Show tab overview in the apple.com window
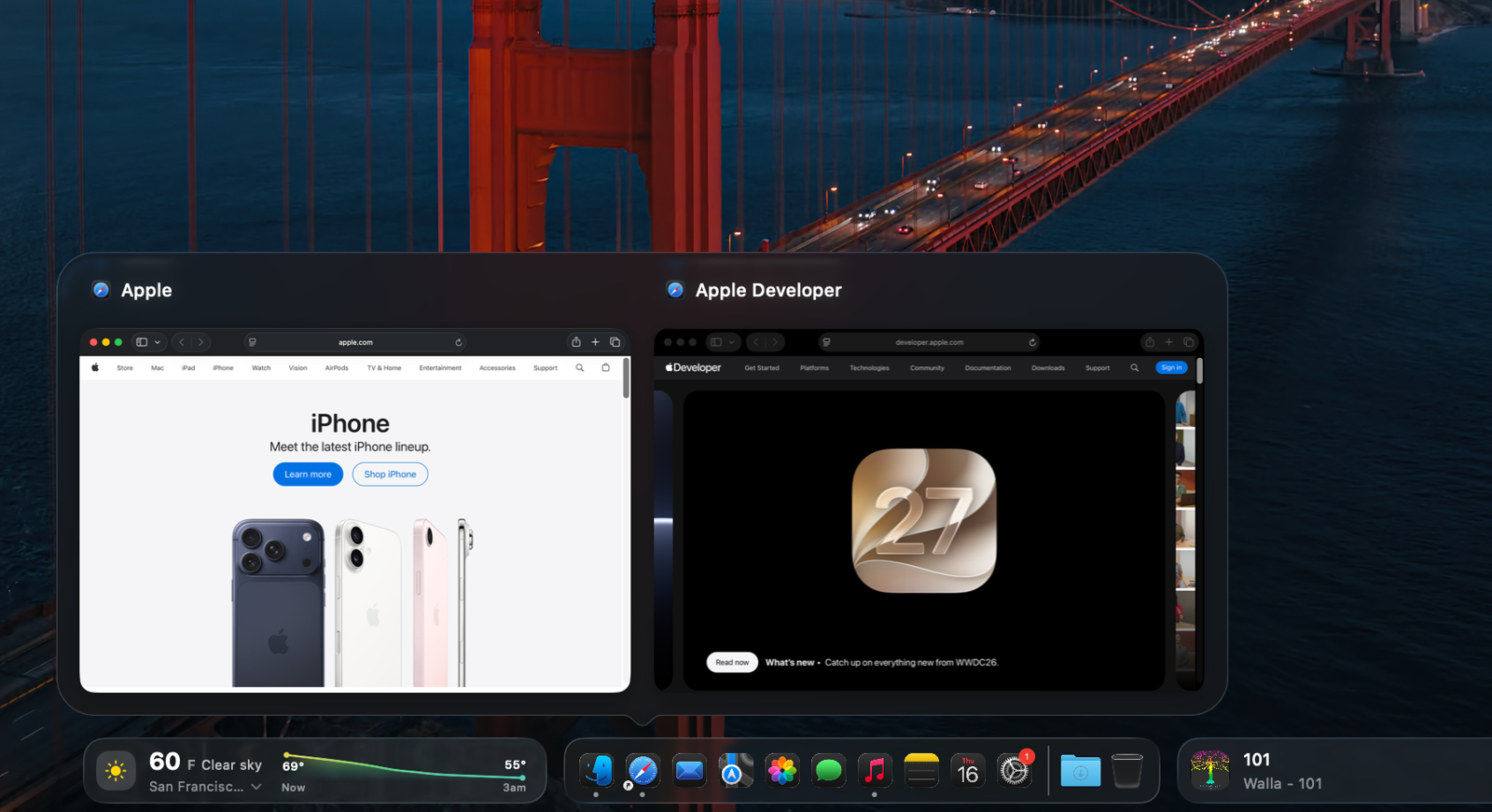 615,342
